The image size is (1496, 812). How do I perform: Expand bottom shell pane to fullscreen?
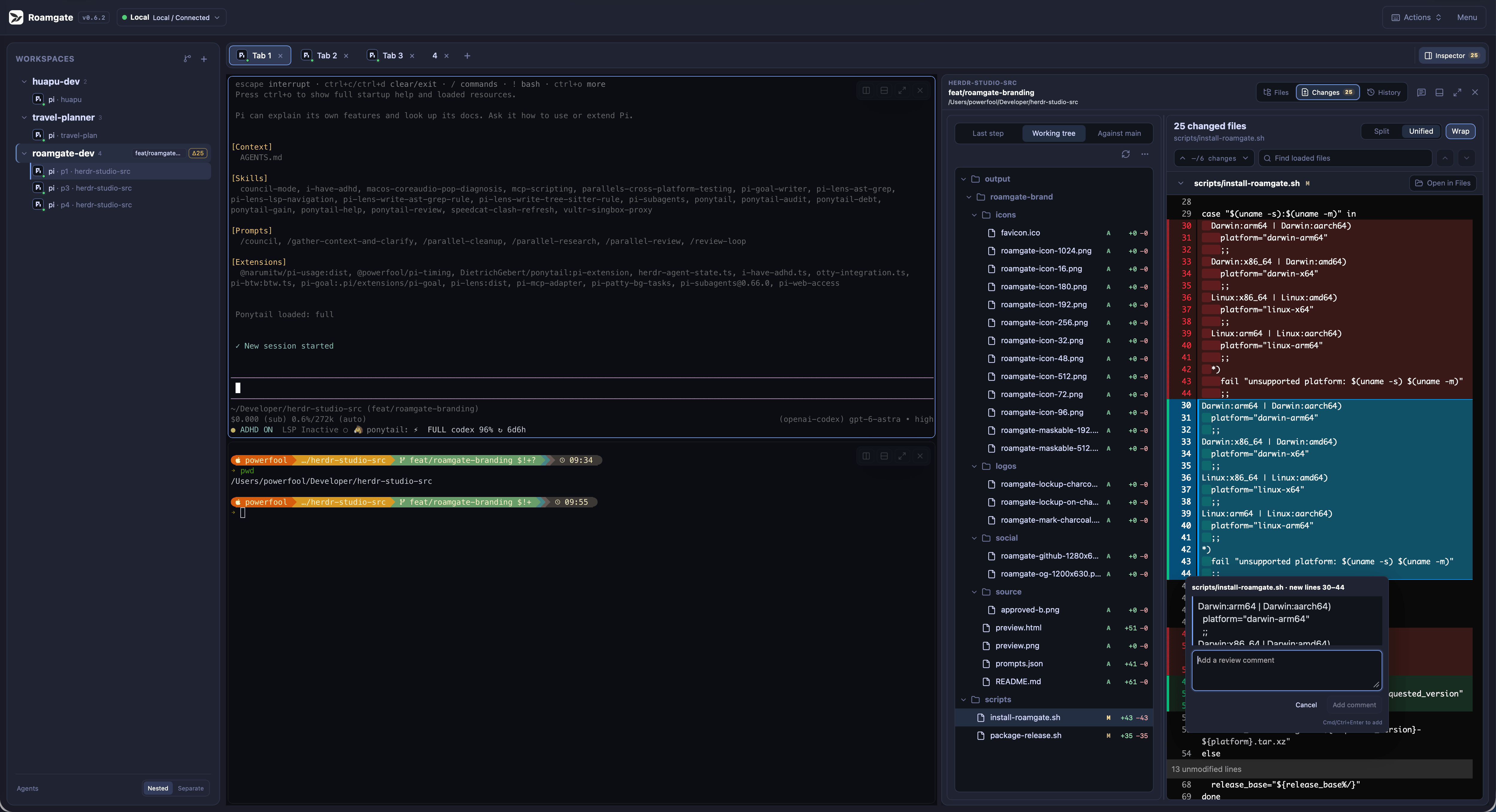point(902,456)
